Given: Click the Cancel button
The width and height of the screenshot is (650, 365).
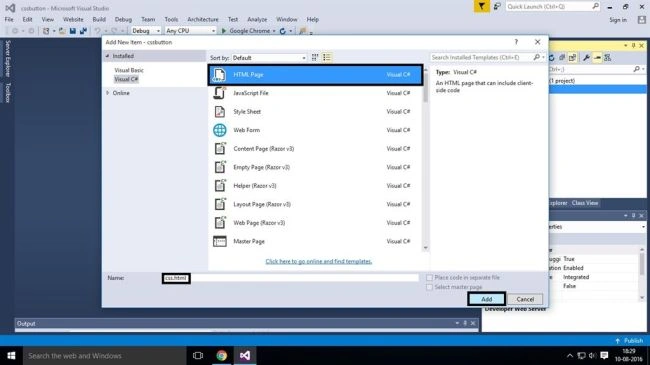Looking at the screenshot, I should pos(525,299).
